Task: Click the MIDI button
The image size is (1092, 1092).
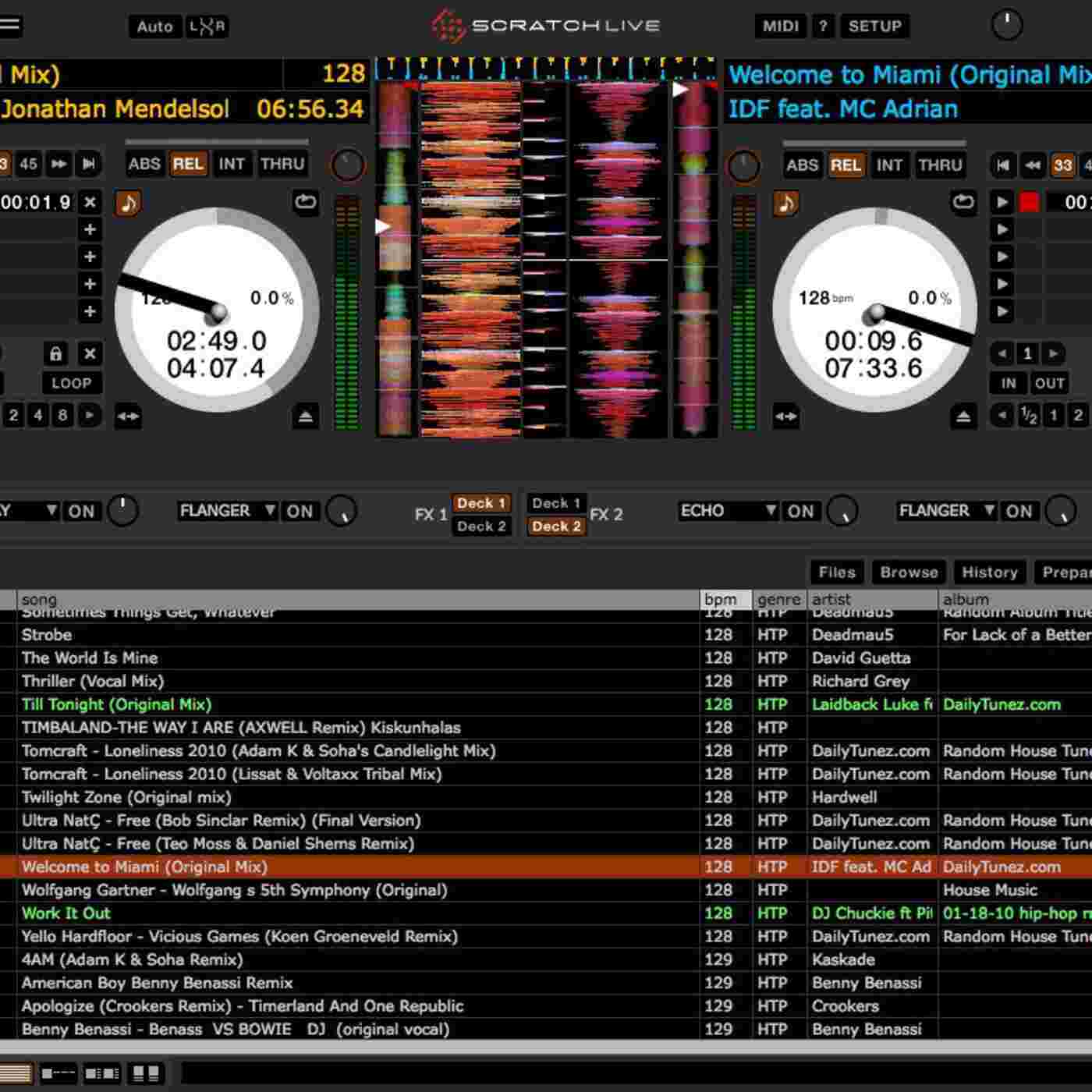Action: click(x=780, y=27)
